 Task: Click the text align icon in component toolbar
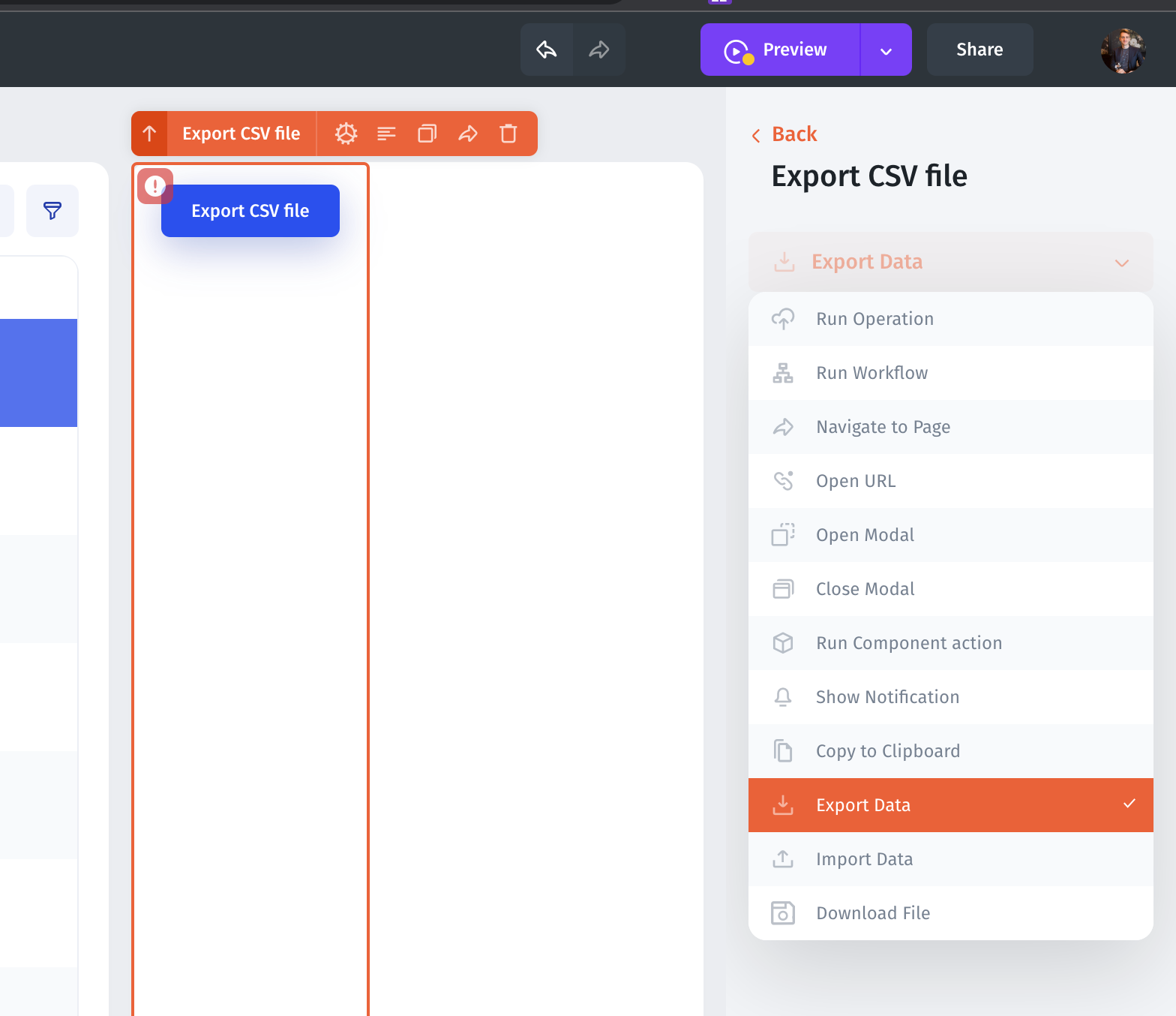386,134
